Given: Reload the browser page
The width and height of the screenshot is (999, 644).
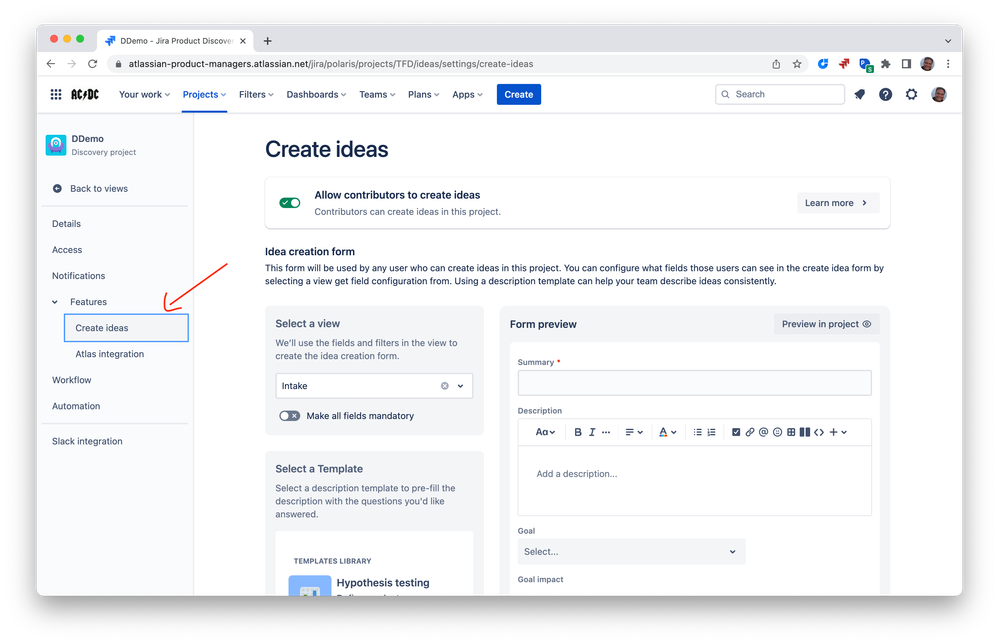Looking at the screenshot, I should coord(92,64).
